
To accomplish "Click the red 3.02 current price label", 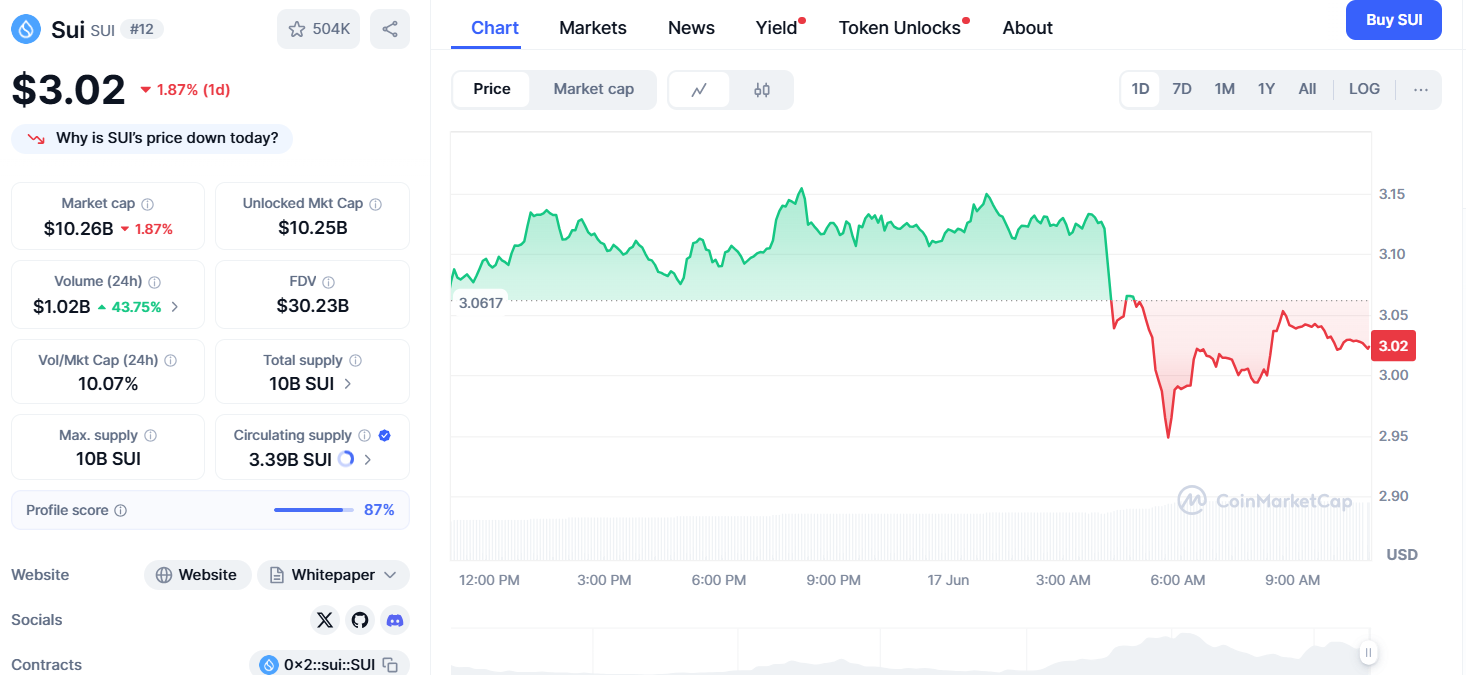I will [x=1393, y=346].
